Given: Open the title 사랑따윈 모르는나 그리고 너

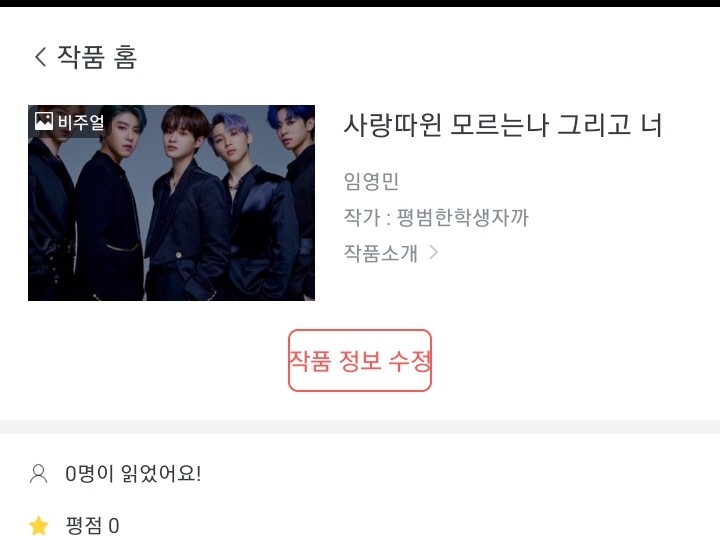Looking at the screenshot, I should 503,124.
